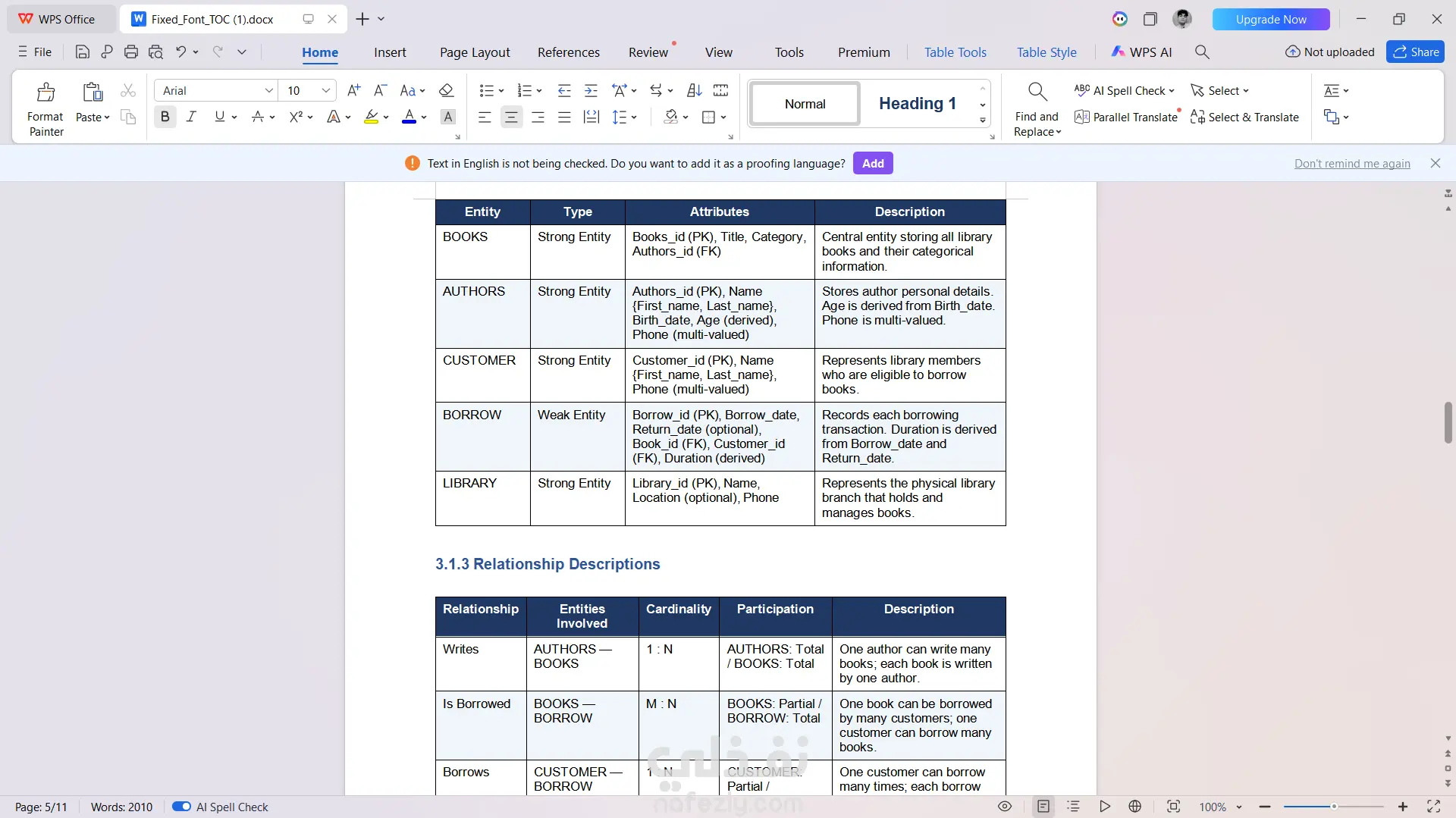Click the Format Painter tool

point(45,108)
